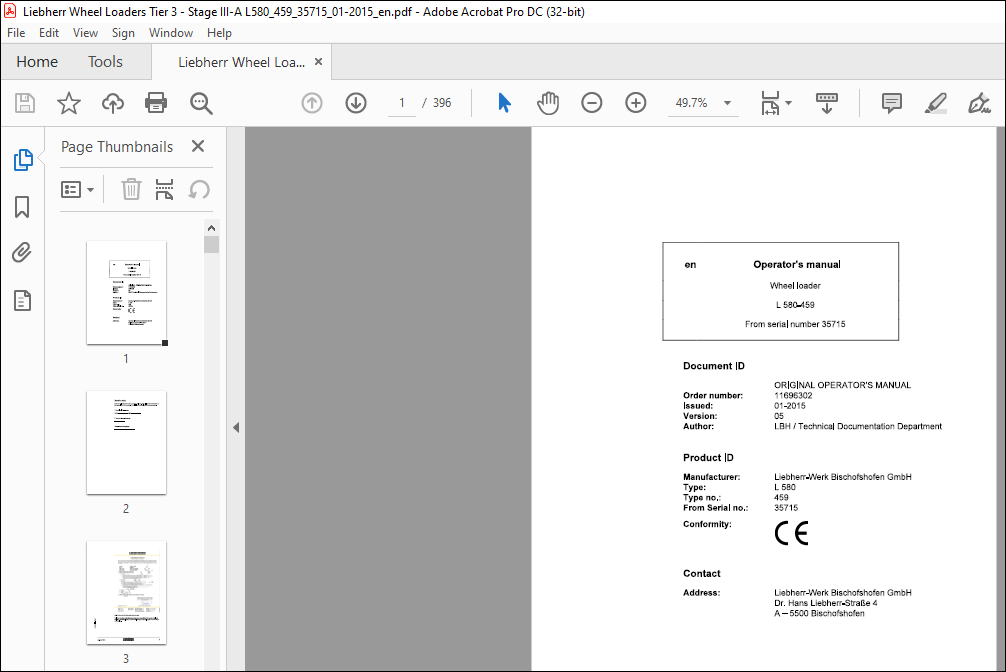Switch to the Home tab
The height and width of the screenshot is (672, 1006).
point(37,62)
